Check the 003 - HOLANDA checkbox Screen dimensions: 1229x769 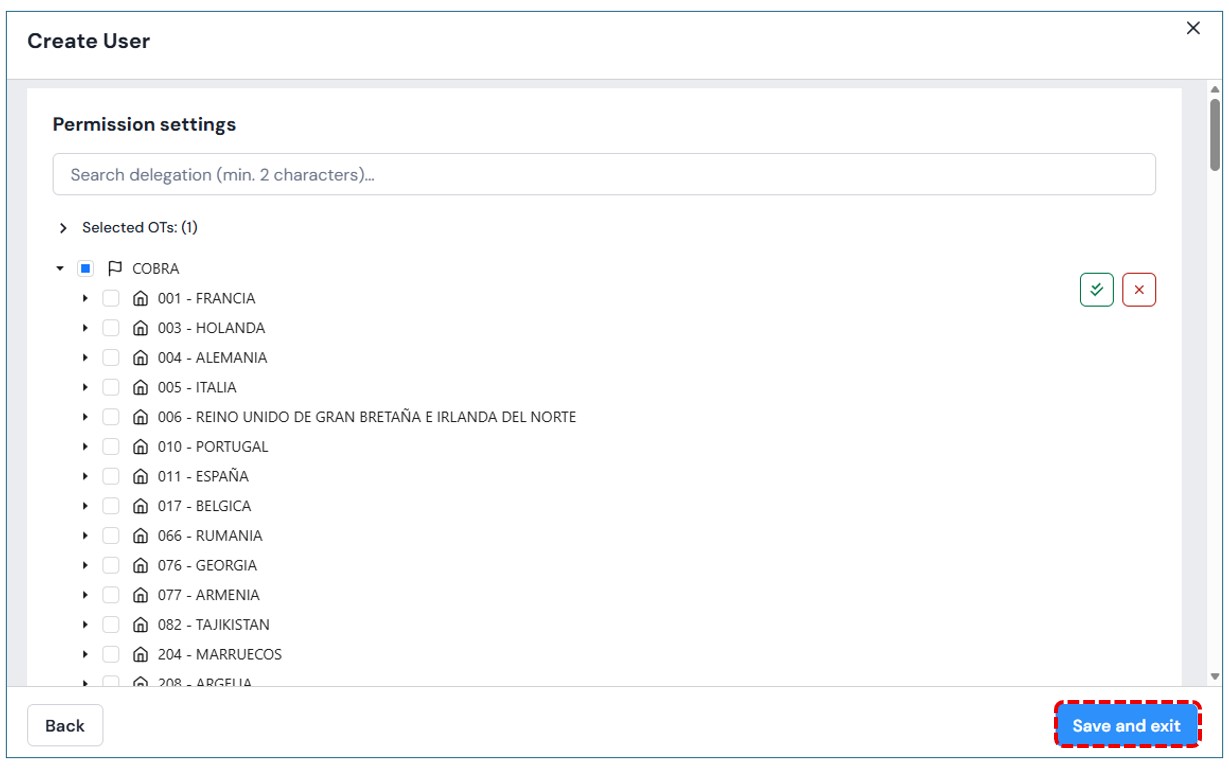click(x=111, y=328)
